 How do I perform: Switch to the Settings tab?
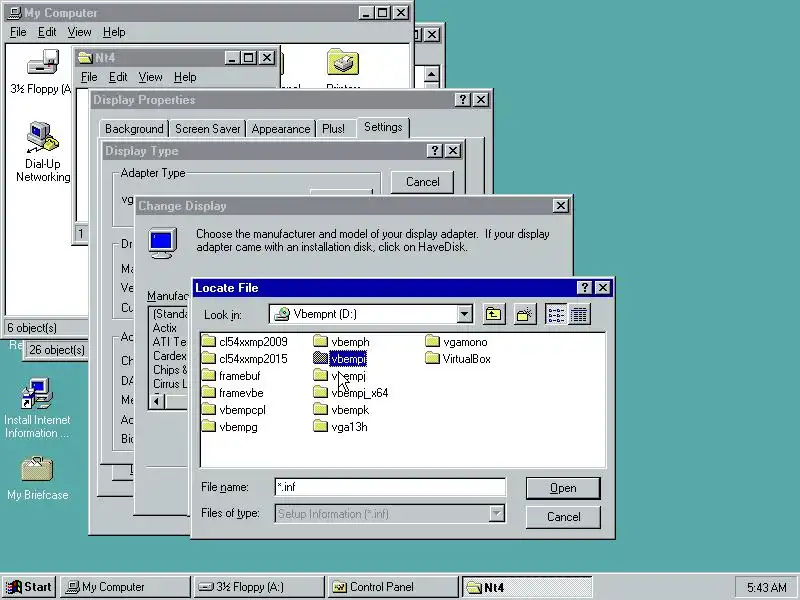(383, 127)
